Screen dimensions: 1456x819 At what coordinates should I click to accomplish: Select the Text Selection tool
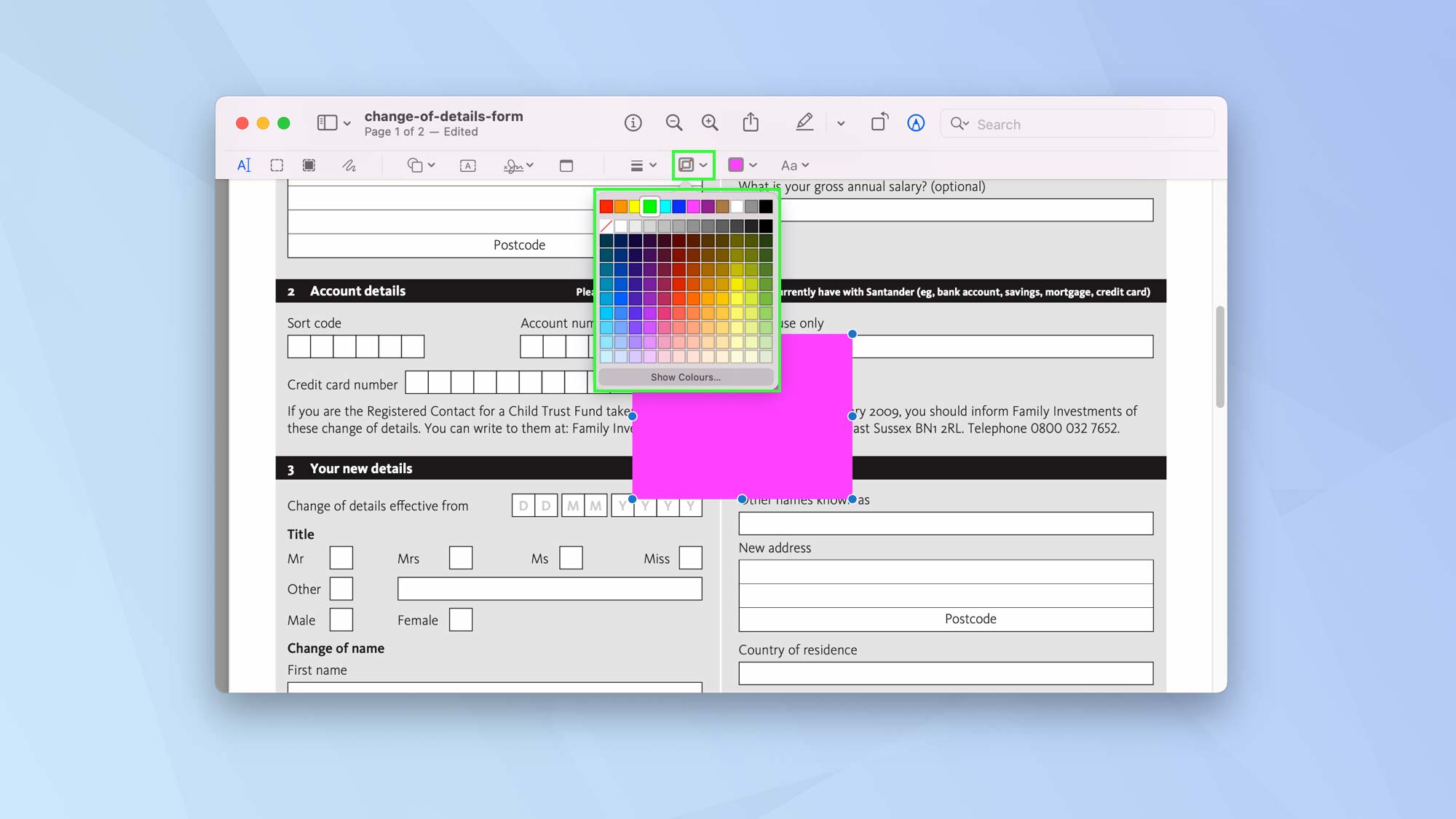[244, 165]
